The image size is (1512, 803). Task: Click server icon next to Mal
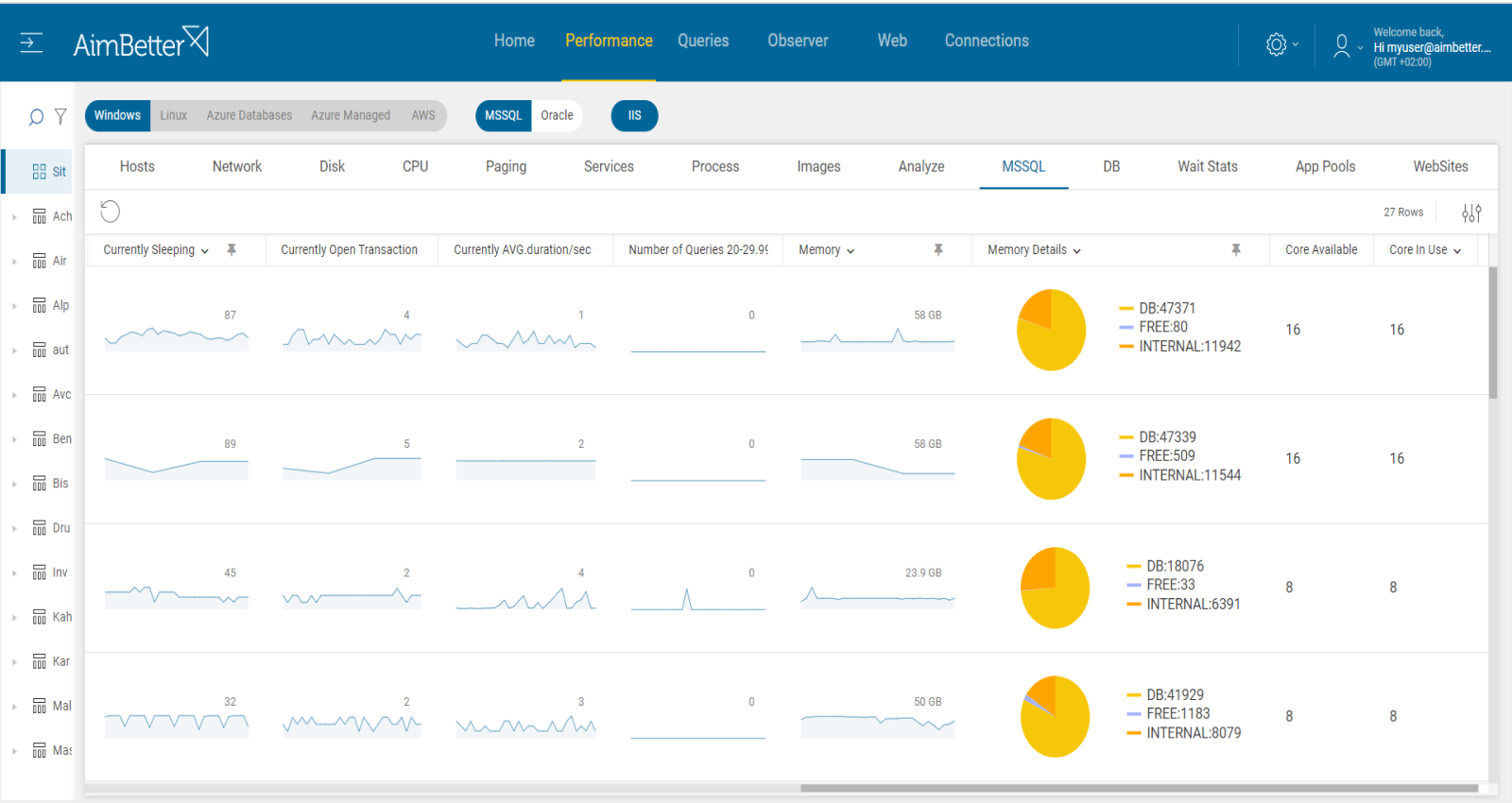pos(39,706)
